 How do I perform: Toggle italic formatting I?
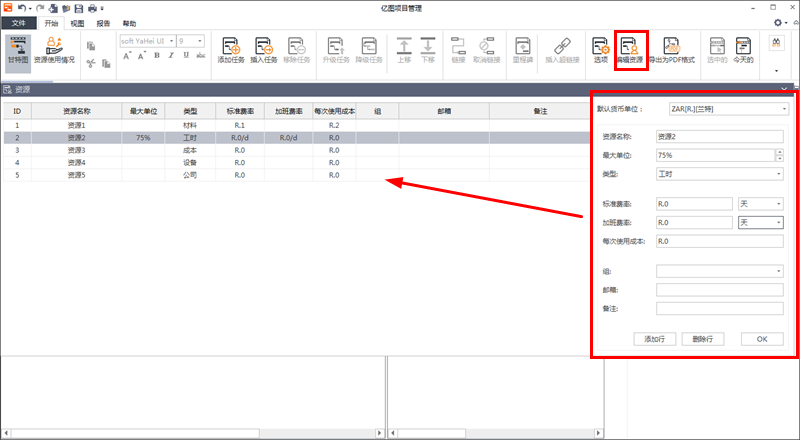pyautogui.click(x=171, y=55)
